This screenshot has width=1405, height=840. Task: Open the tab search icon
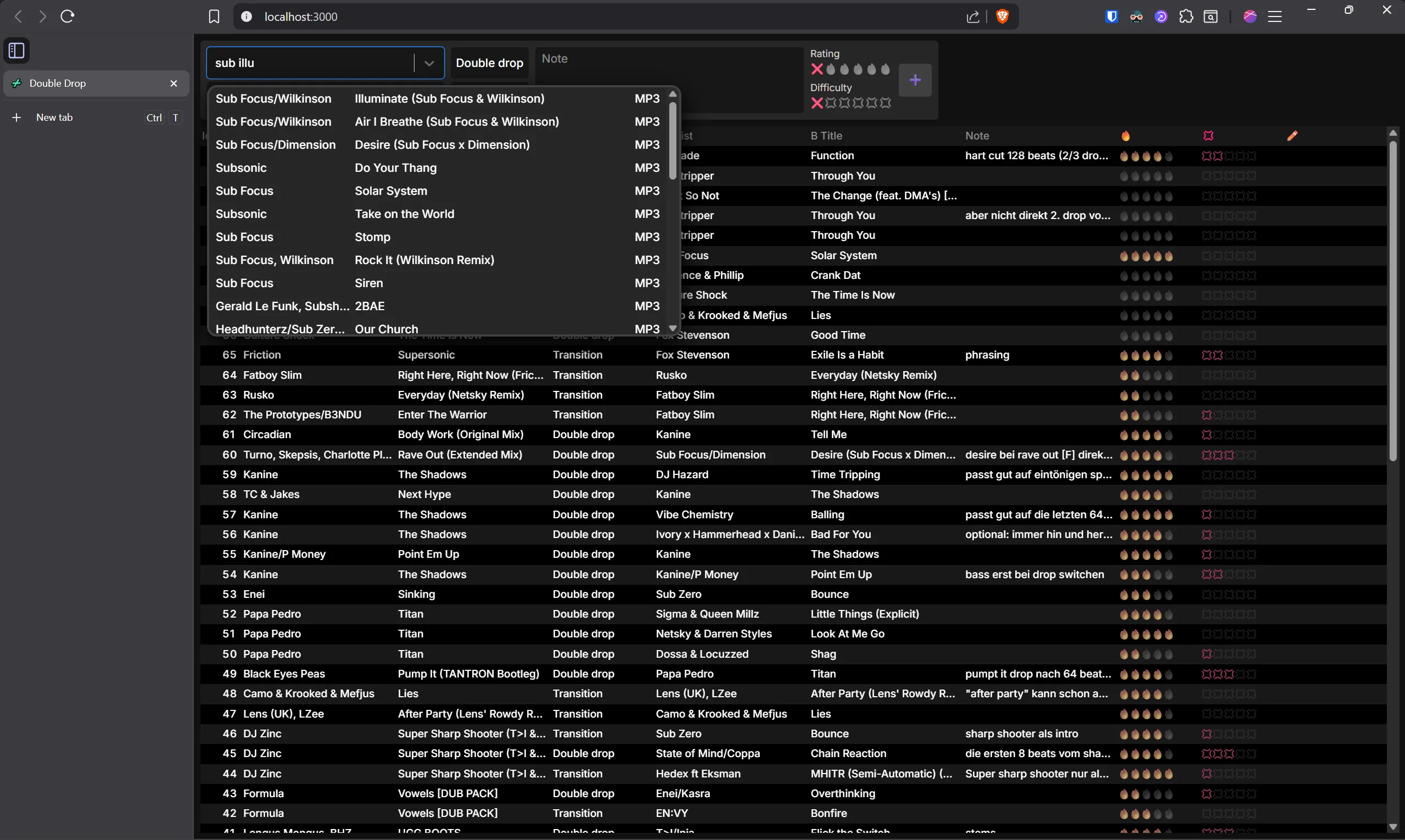1211,16
